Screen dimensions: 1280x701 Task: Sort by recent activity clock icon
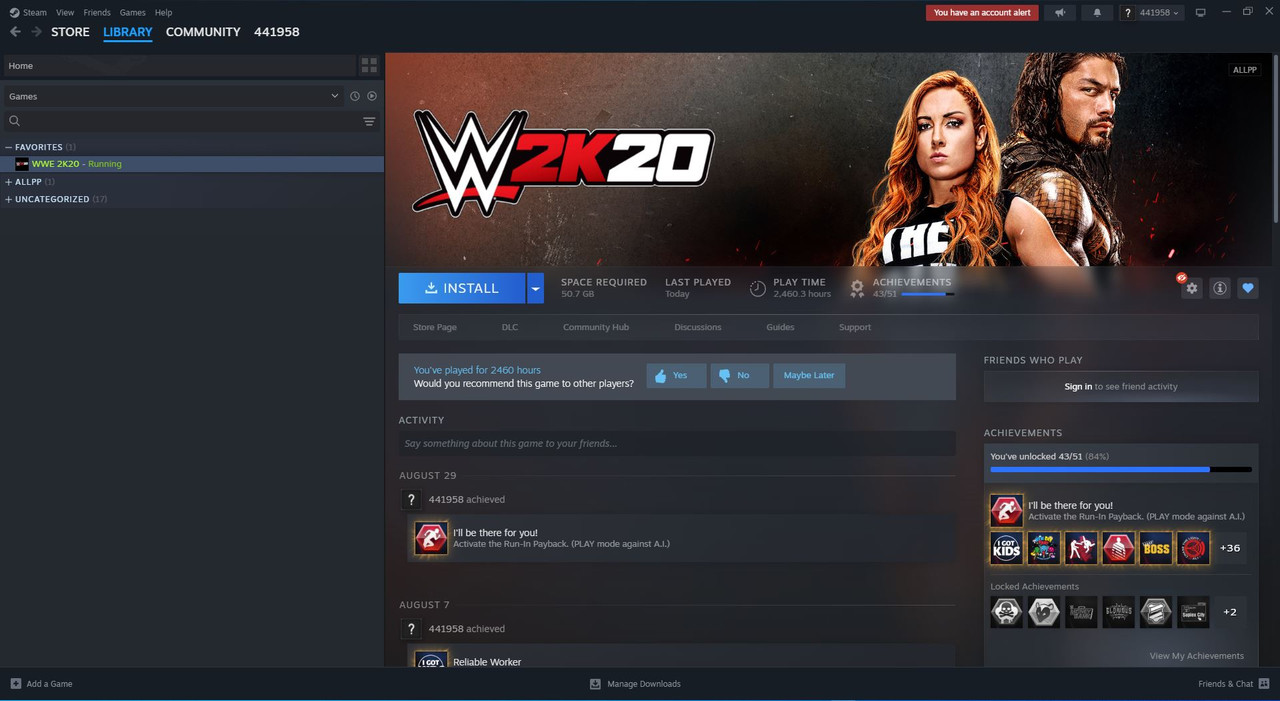354,96
